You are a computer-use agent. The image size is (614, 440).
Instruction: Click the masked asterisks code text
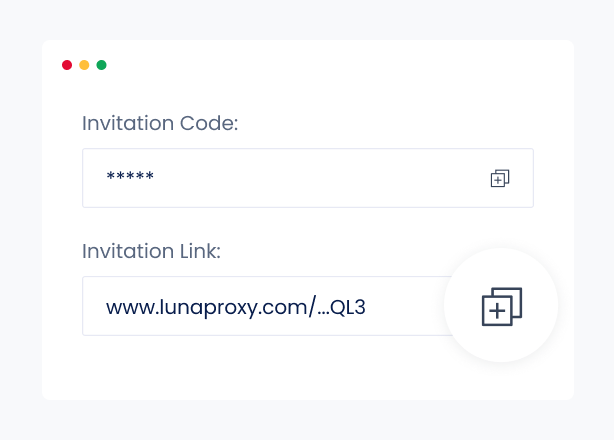130,179
